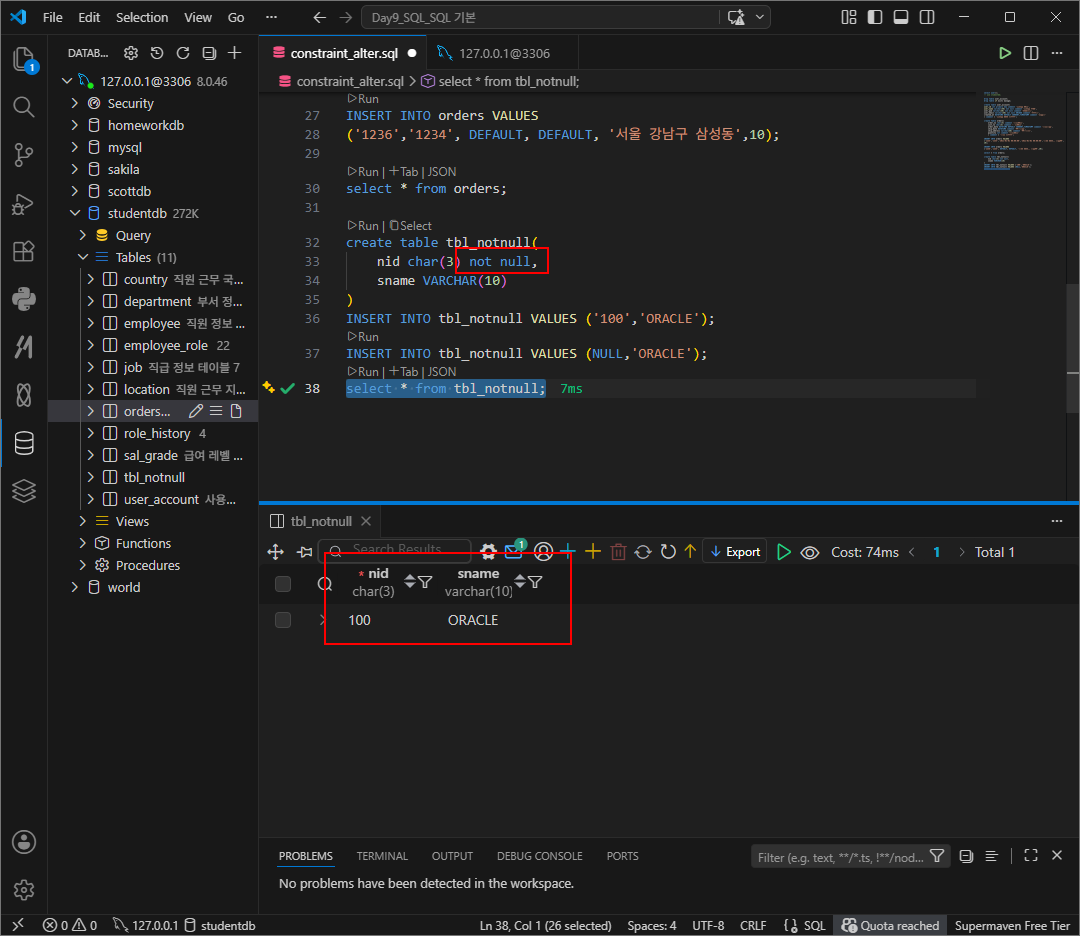Open the Run and Debug view
Viewport: 1080px width, 936px height.
point(23,204)
